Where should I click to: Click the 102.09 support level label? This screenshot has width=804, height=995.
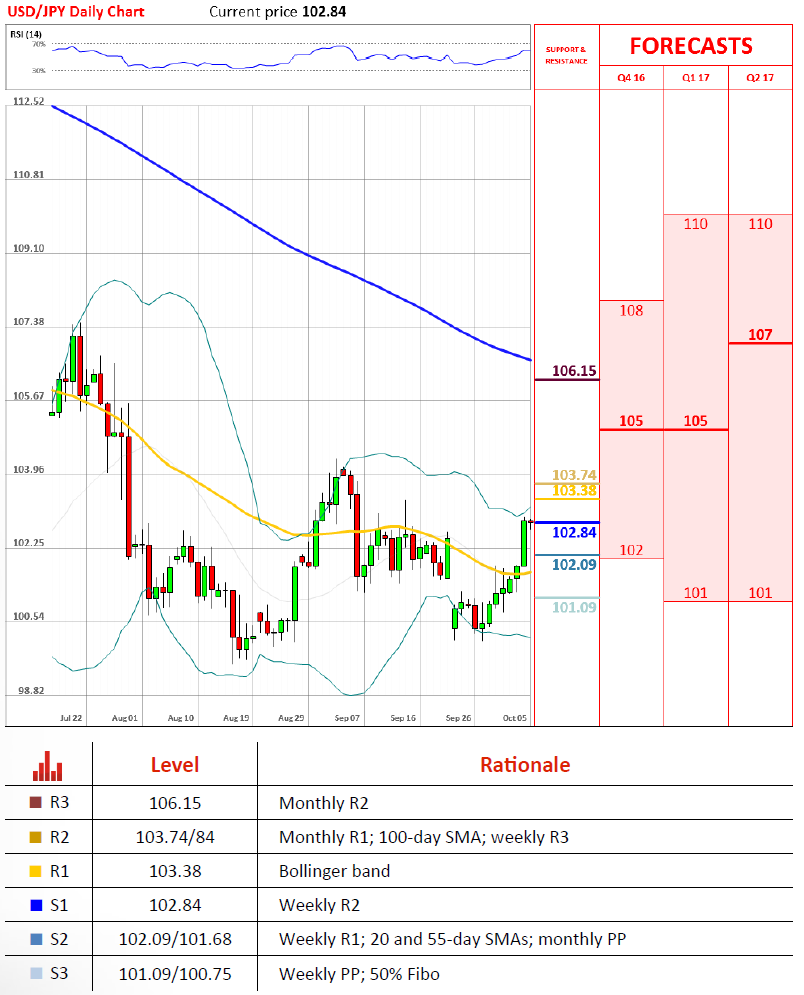coord(574,565)
